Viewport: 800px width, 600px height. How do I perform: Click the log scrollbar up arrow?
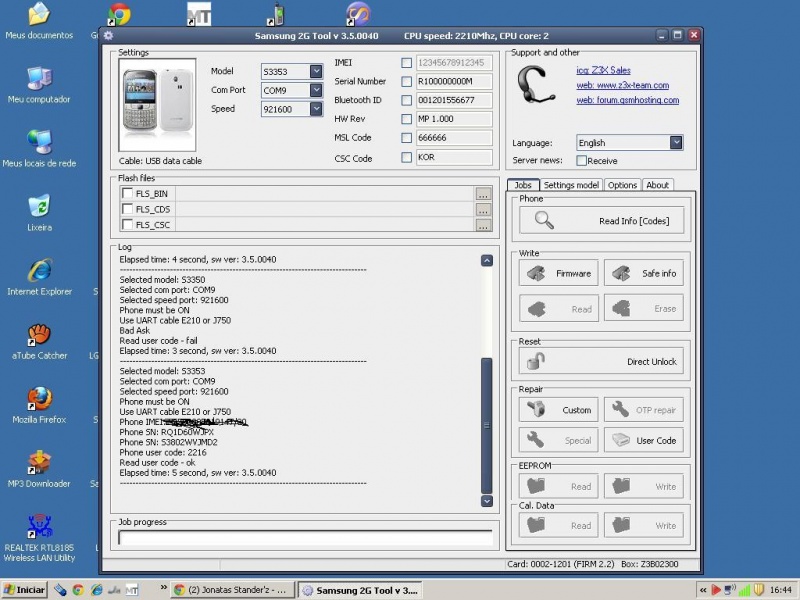487,261
